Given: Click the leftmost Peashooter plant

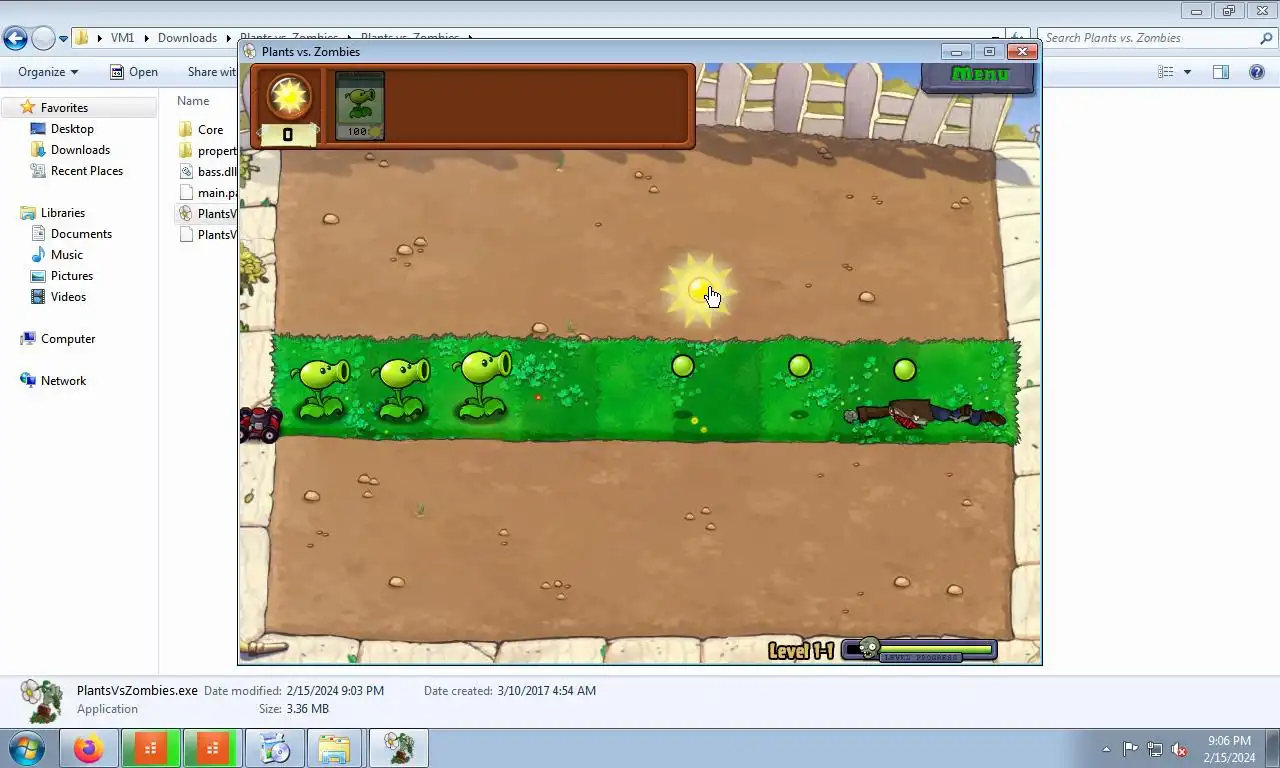Looking at the screenshot, I should point(321,388).
